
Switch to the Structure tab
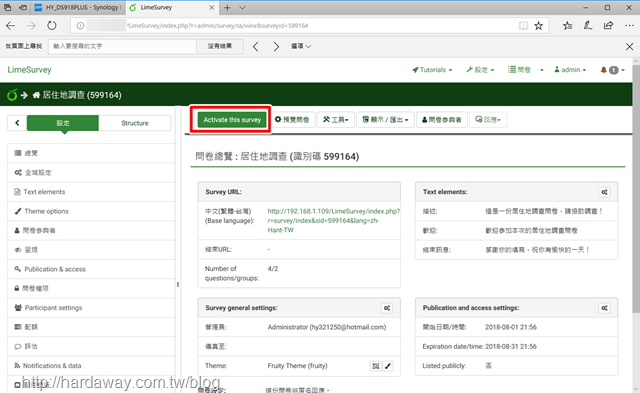pos(135,123)
